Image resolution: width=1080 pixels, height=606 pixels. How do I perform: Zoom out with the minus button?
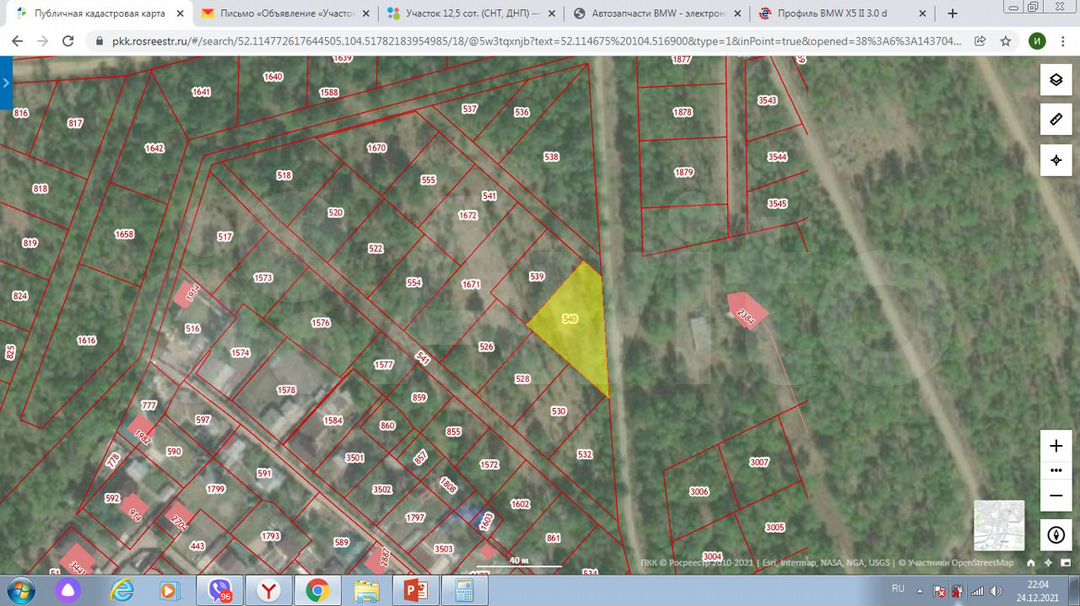pos(1055,494)
